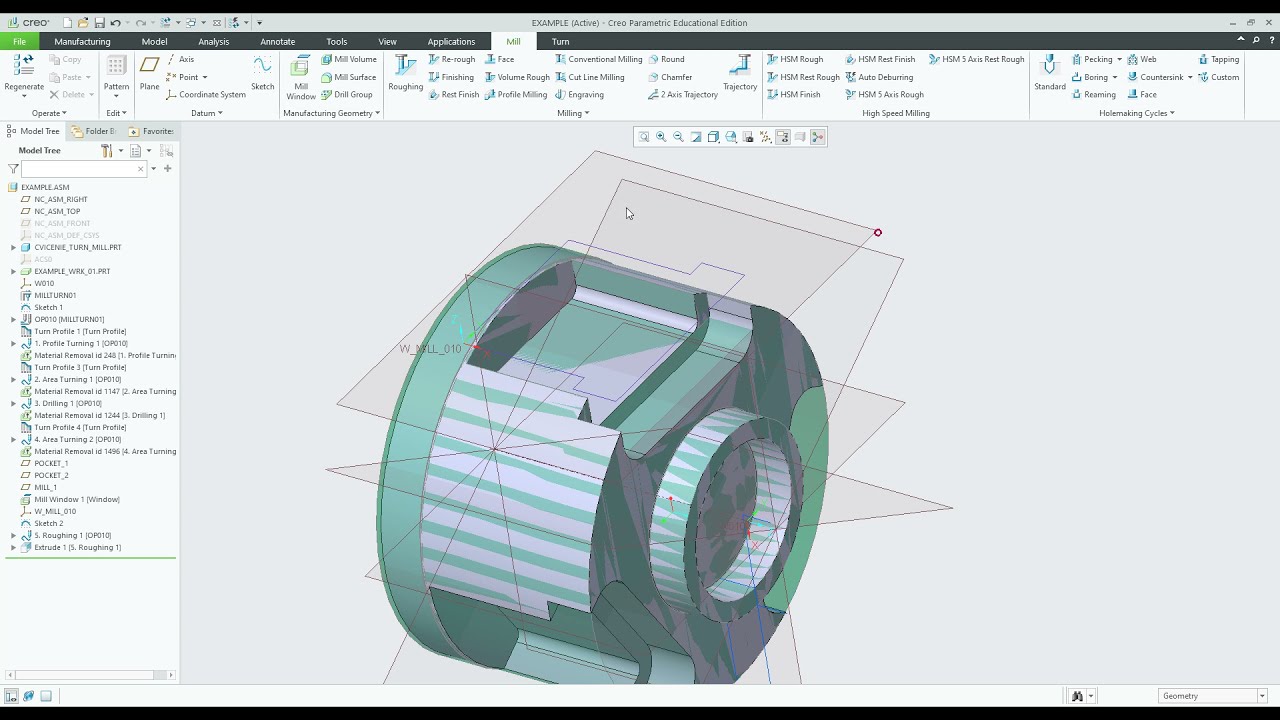Open the Point dropdown arrow
This screenshot has width=1280, height=720.
(x=205, y=77)
